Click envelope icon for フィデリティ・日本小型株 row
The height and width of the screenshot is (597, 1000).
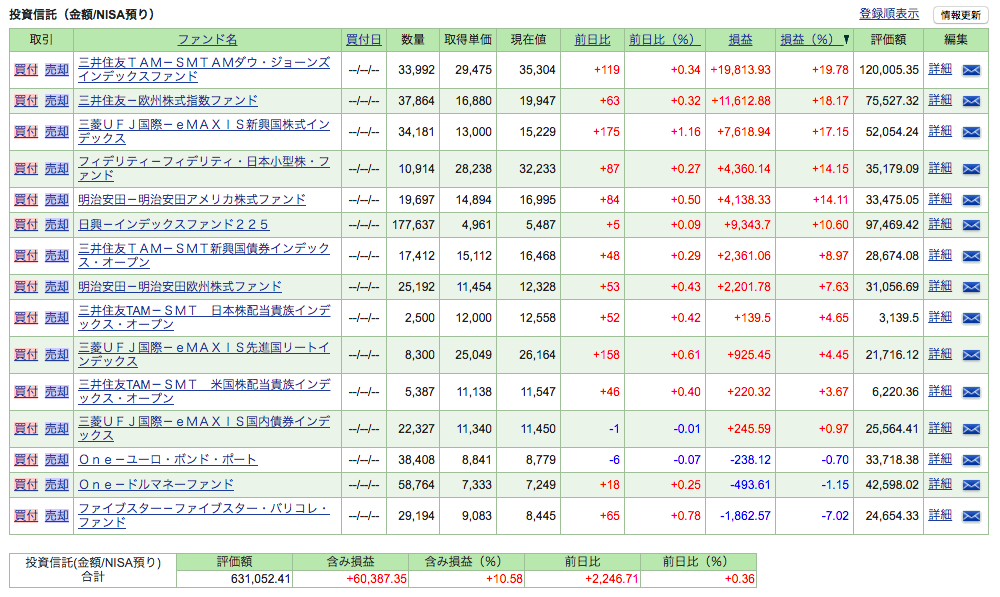[x=971, y=169]
